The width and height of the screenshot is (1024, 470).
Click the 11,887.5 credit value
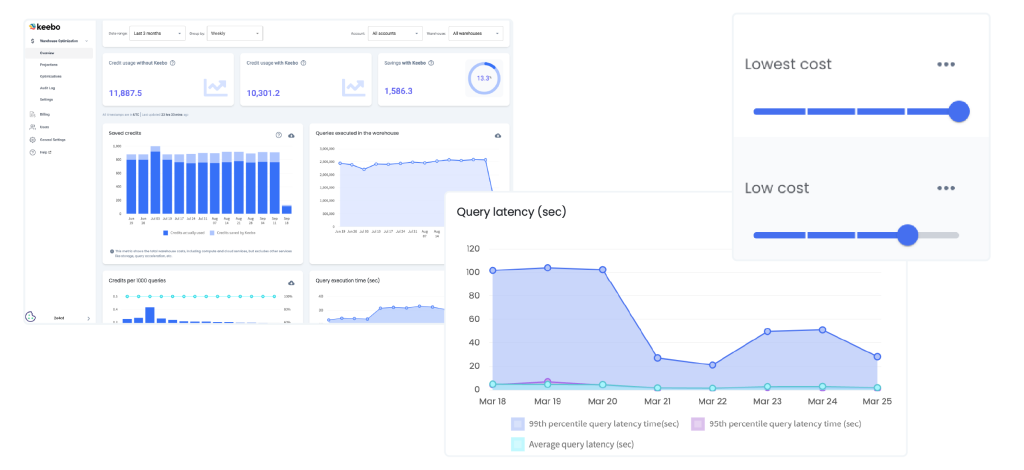tap(125, 93)
